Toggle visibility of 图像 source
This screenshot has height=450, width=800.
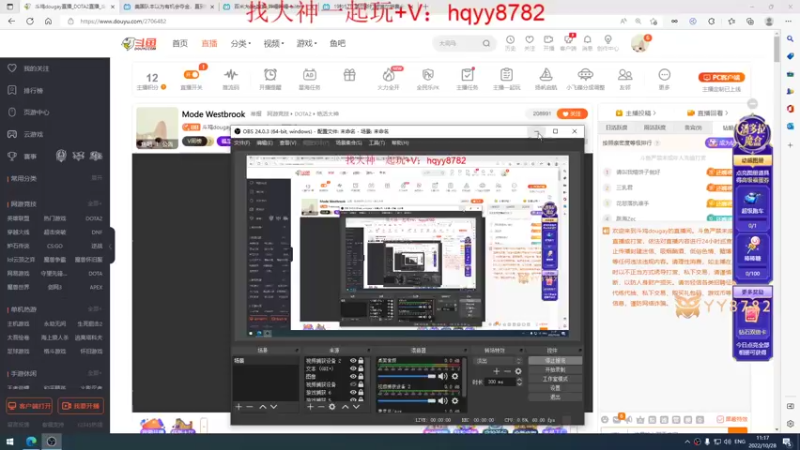[x=353, y=377]
